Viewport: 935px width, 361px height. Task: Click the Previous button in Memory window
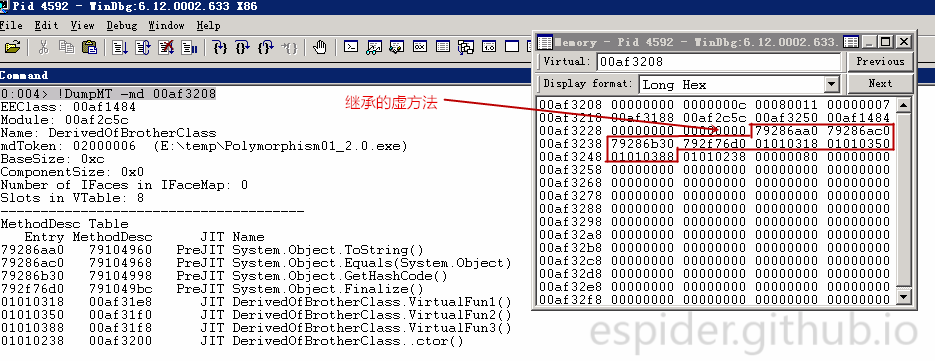880,61
